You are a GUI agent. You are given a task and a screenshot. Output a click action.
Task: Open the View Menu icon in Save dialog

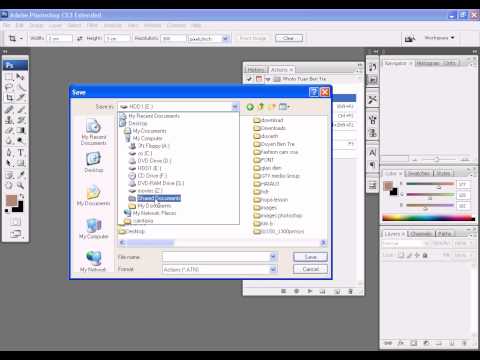[284, 107]
